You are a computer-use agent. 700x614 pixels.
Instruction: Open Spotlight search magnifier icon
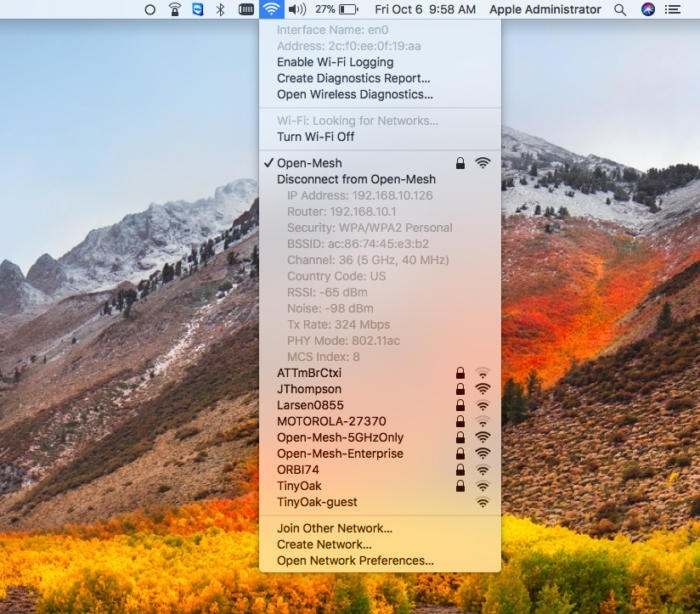pyautogui.click(x=620, y=9)
